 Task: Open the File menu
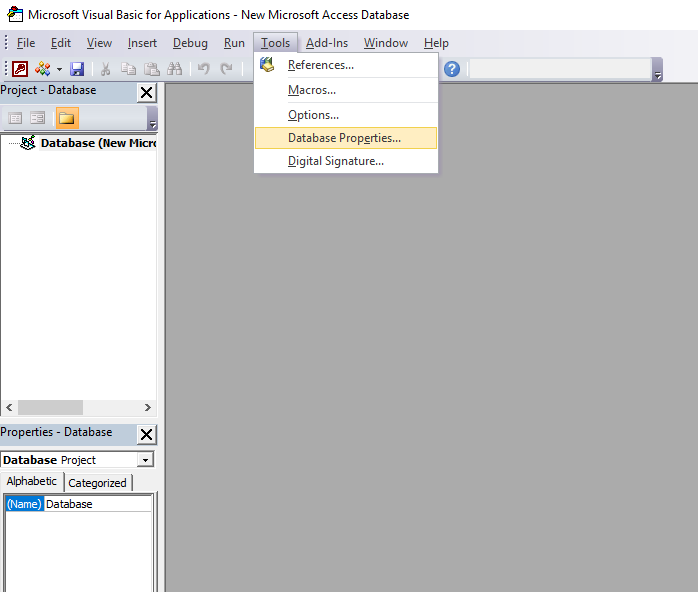point(26,43)
